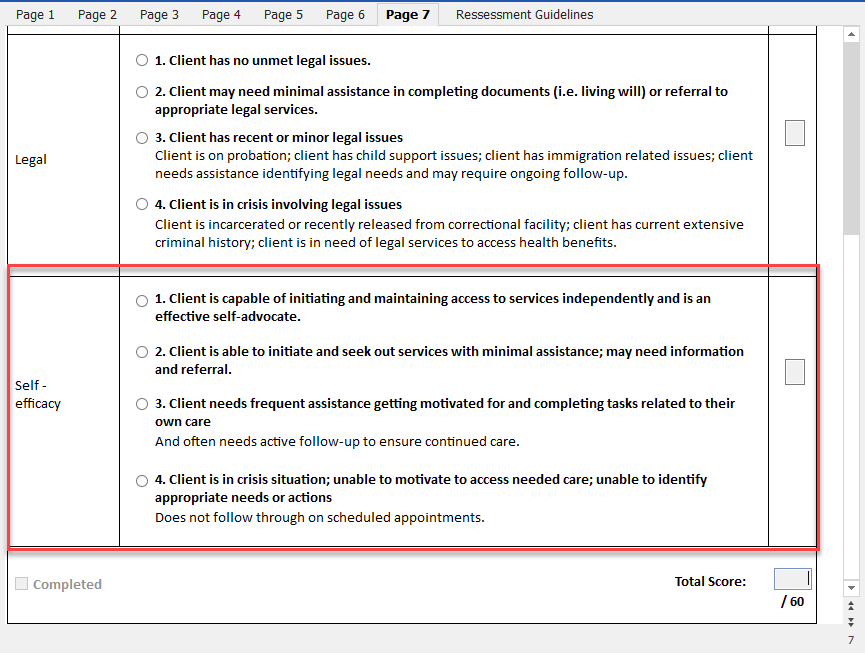
Task: Select the first Self-efficacy rating option
Action: [141, 299]
